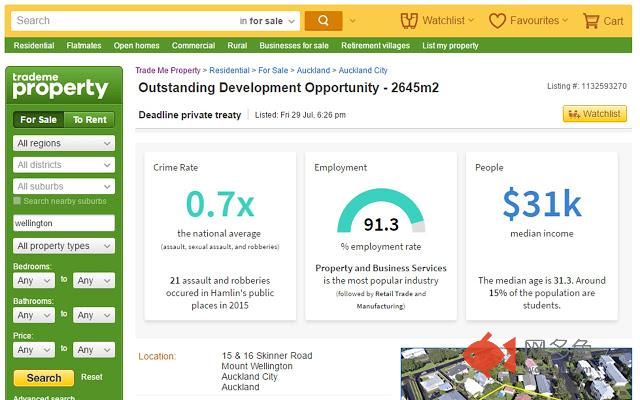The image size is (640, 400).
Task: Select maximum Bathrooms dropdown
Action: (94, 315)
